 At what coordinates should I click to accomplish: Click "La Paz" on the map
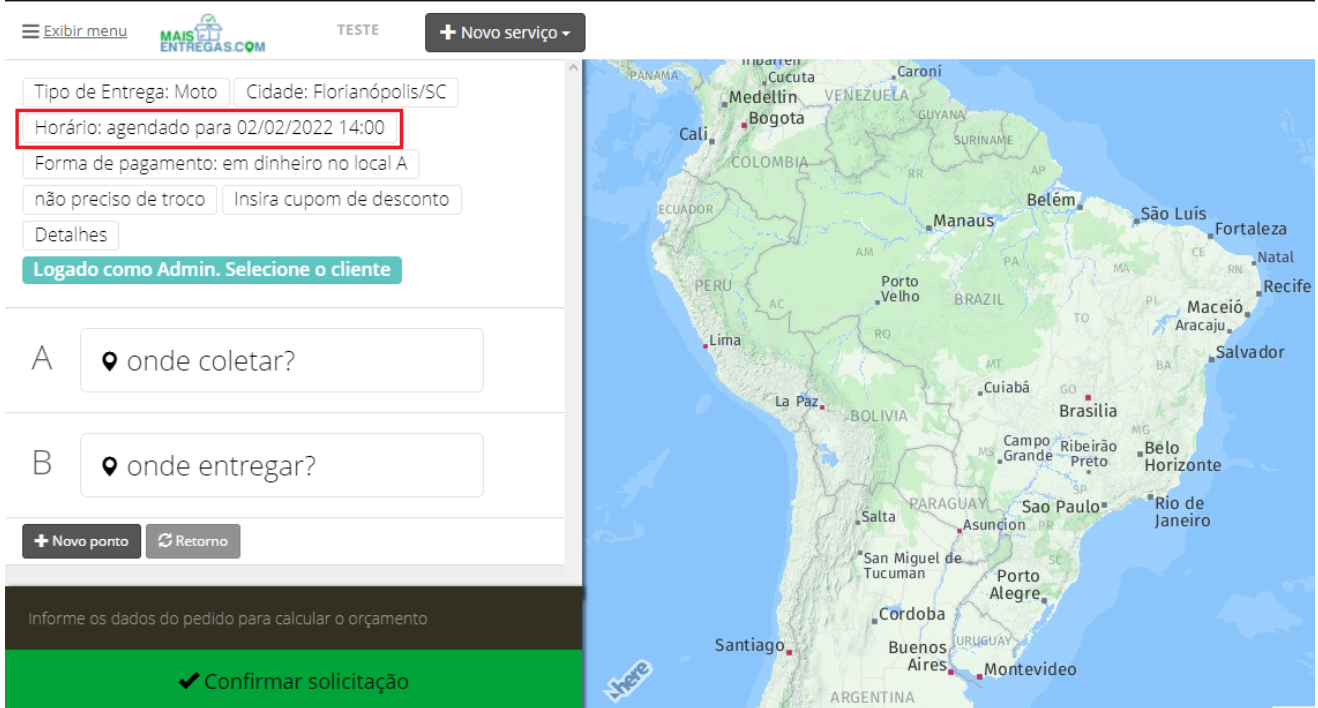point(797,401)
